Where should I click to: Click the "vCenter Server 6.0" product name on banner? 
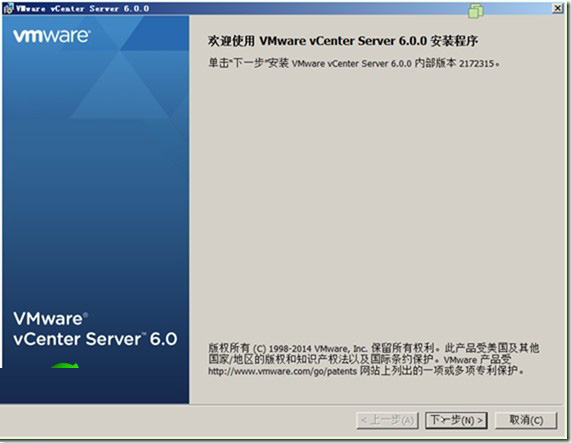click(x=95, y=339)
